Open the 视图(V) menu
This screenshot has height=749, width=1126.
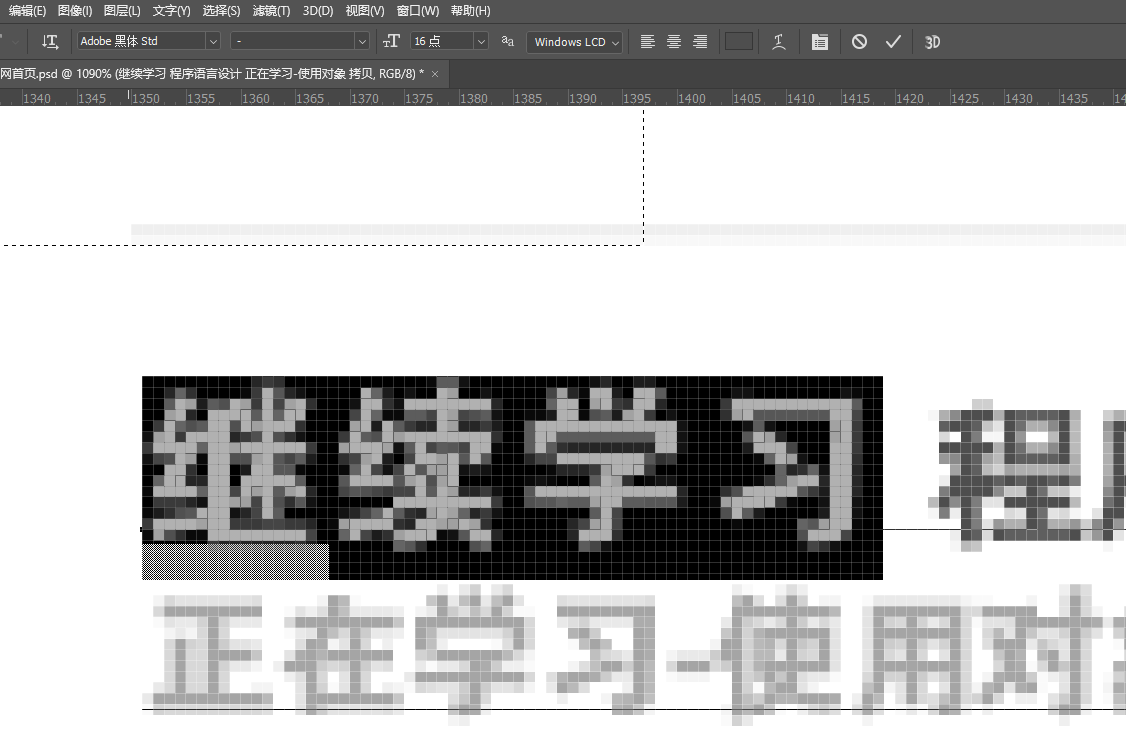click(365, 11)
